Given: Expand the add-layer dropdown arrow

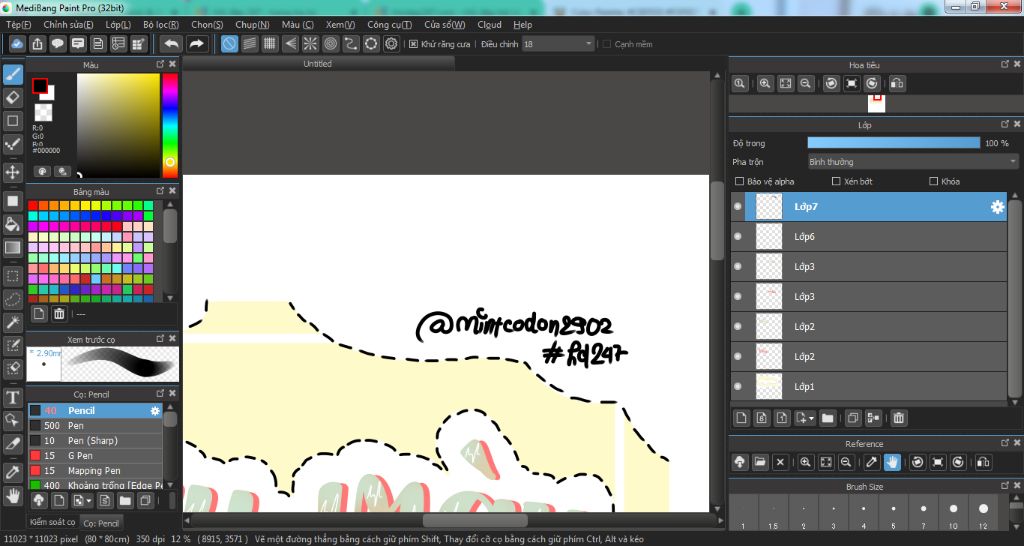Looking at the screenshot, I should 812,418.
